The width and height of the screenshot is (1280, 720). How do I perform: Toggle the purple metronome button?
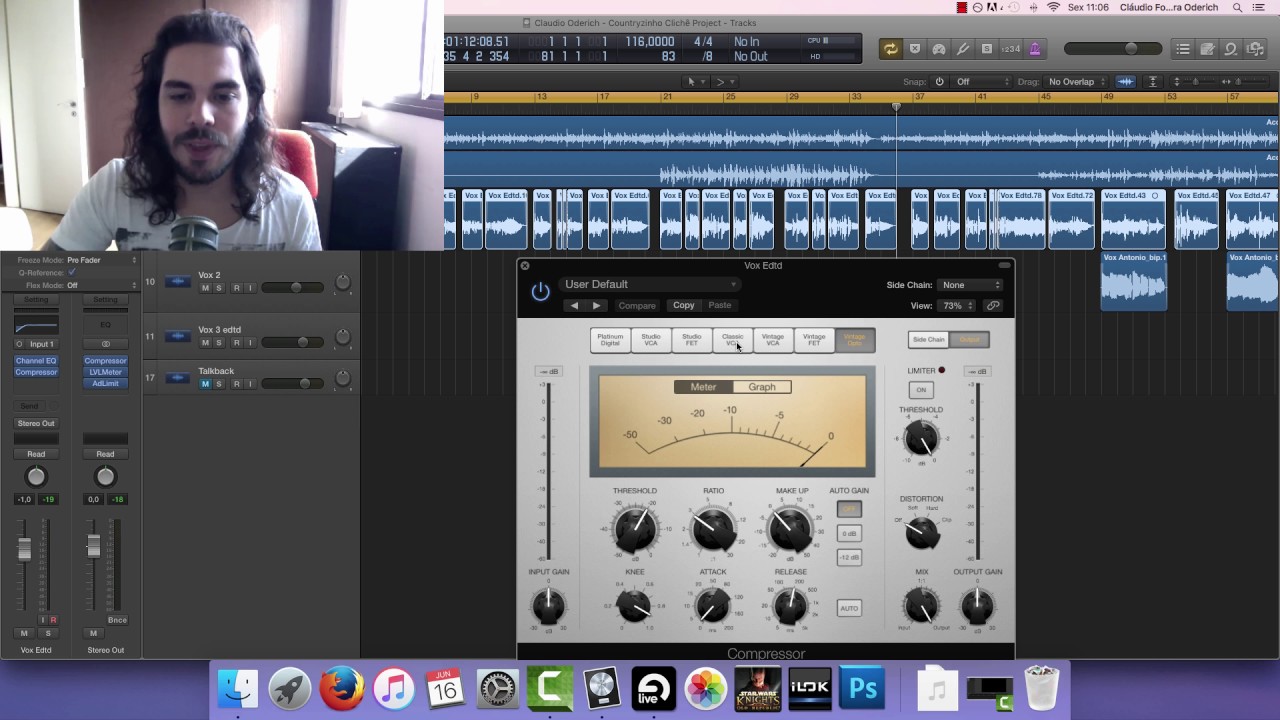pos(1035,49)
